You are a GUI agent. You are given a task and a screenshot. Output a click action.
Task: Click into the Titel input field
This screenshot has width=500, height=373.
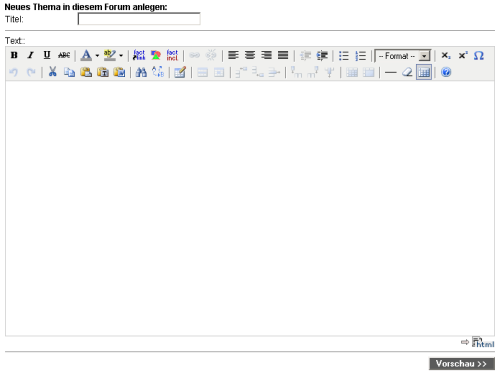139,19
